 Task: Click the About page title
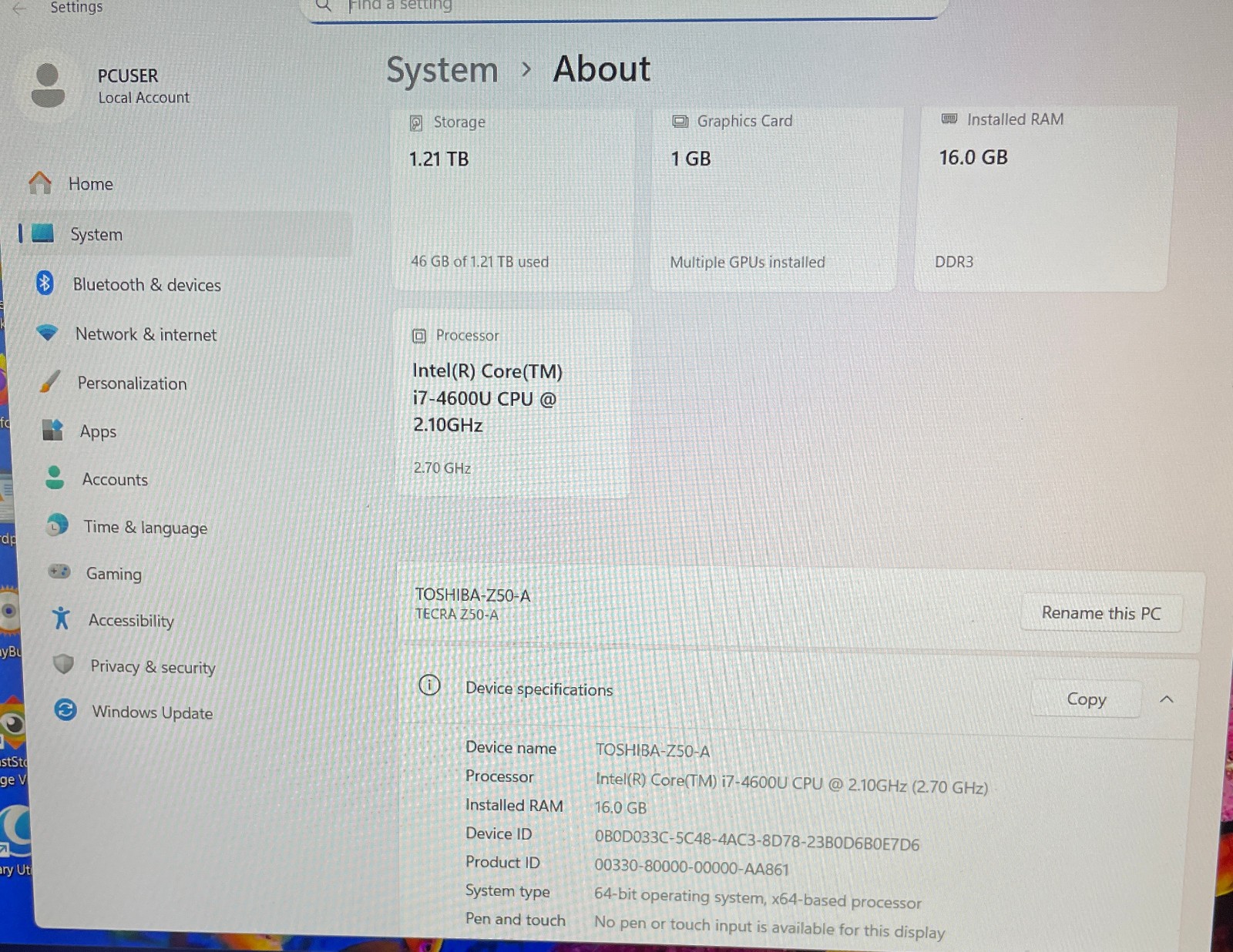[x=602, y=69]
